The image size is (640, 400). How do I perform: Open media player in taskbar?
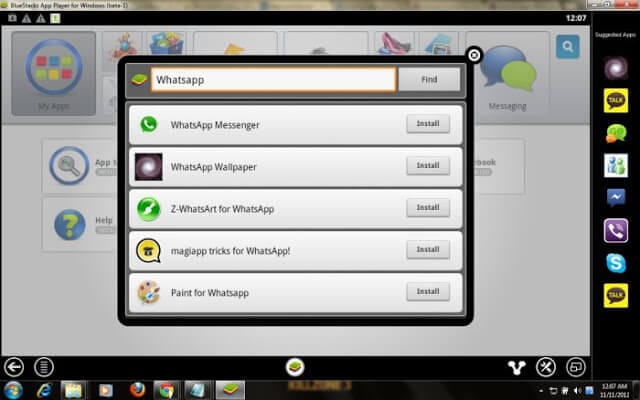click(x=106, y=391)
